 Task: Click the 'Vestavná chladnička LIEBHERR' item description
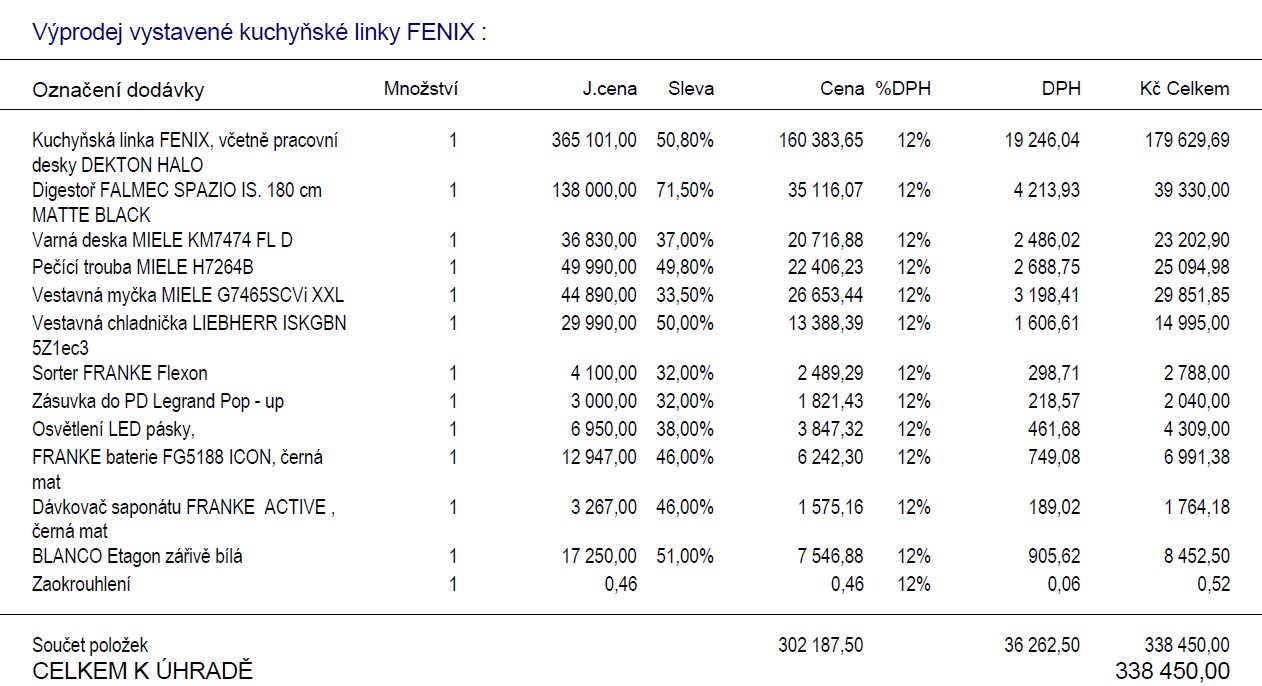[x=189, y=323]
